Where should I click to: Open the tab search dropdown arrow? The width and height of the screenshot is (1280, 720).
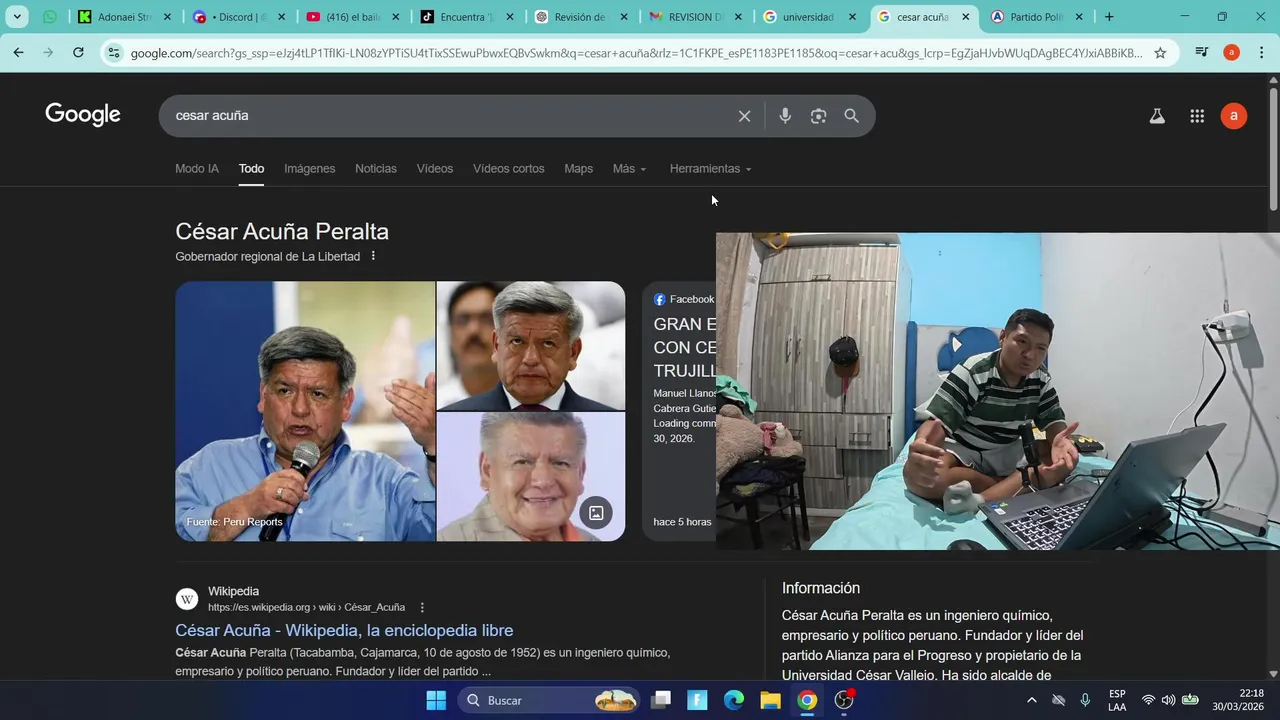tap(18, 17)
